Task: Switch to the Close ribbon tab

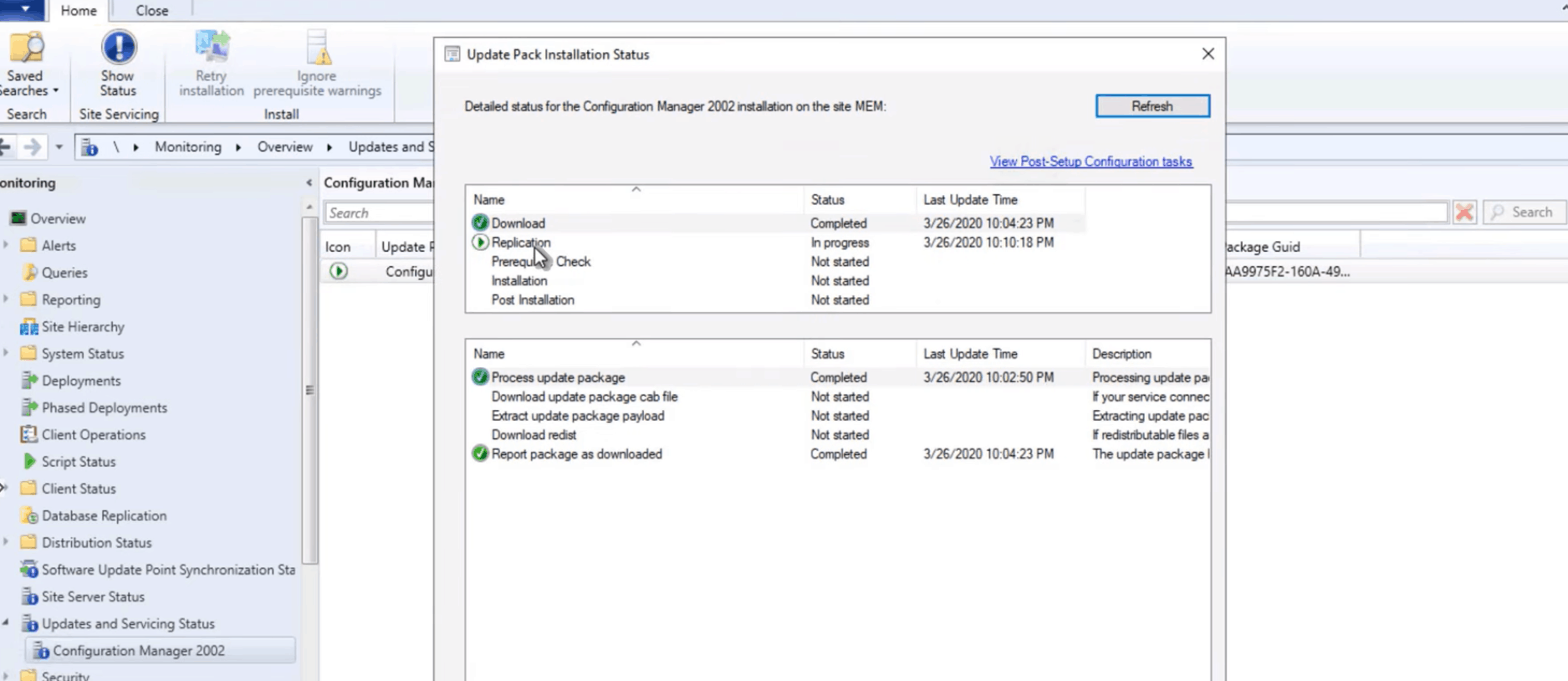Action: tap(152, 11)
